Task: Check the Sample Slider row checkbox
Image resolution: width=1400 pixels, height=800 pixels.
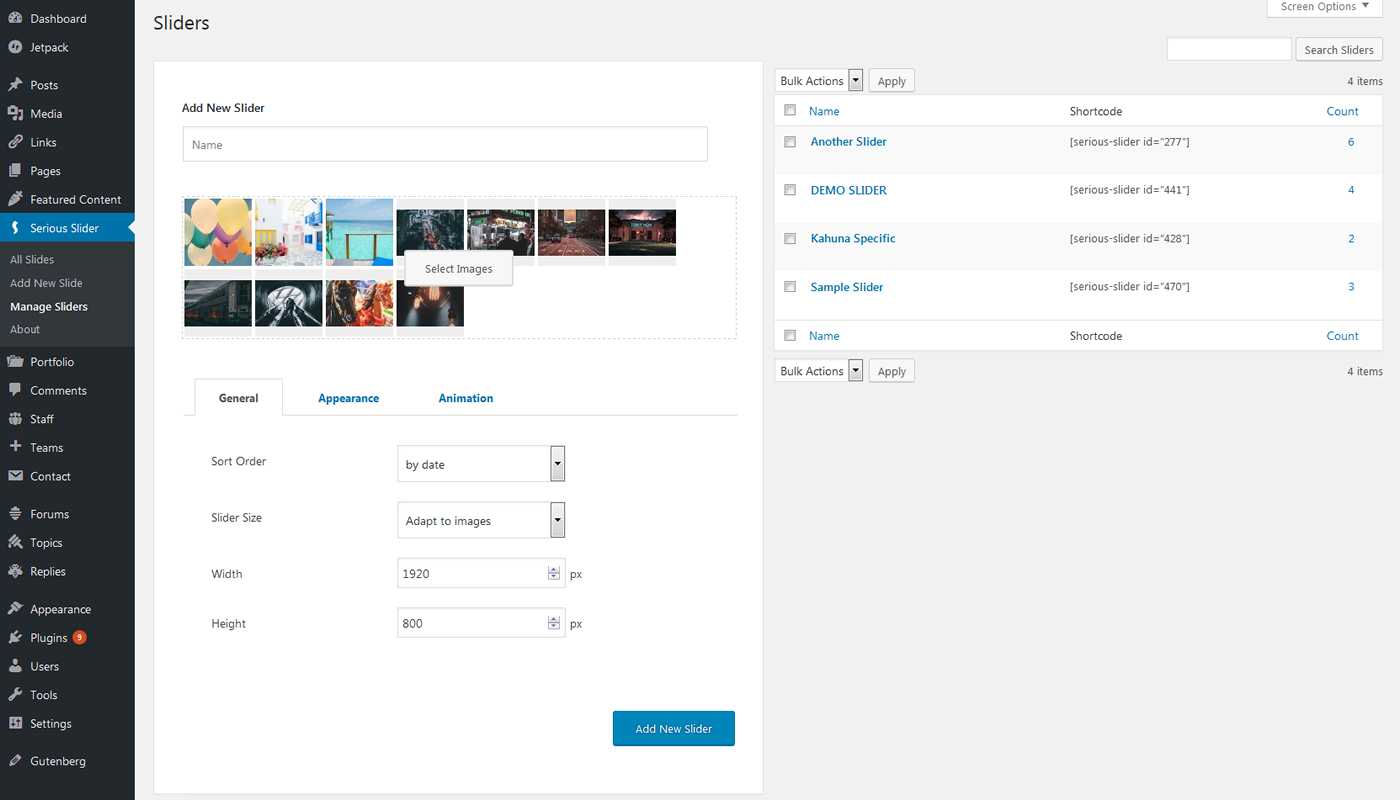Action: [790, 286]
